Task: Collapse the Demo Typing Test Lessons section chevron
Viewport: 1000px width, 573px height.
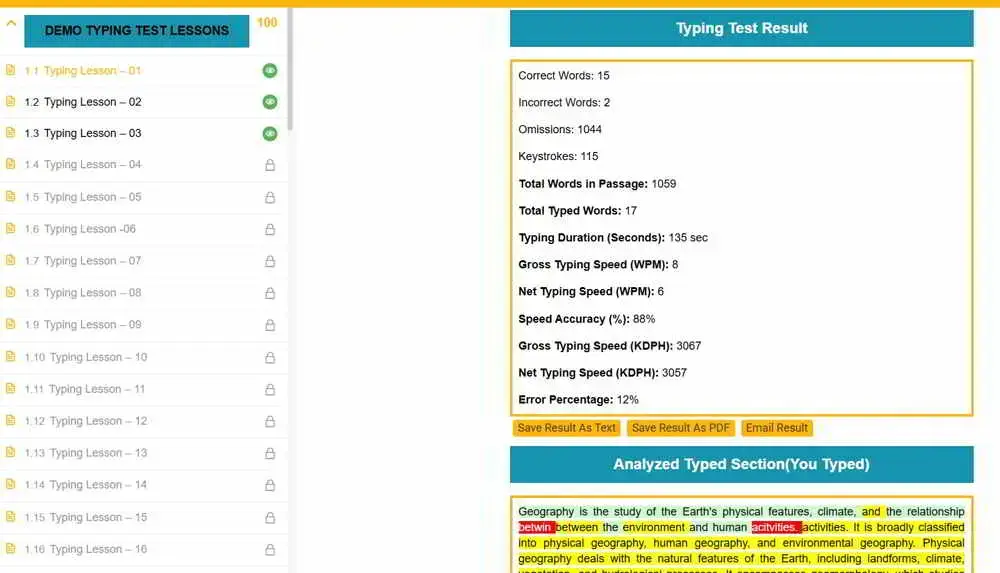Action: [11, 26]
